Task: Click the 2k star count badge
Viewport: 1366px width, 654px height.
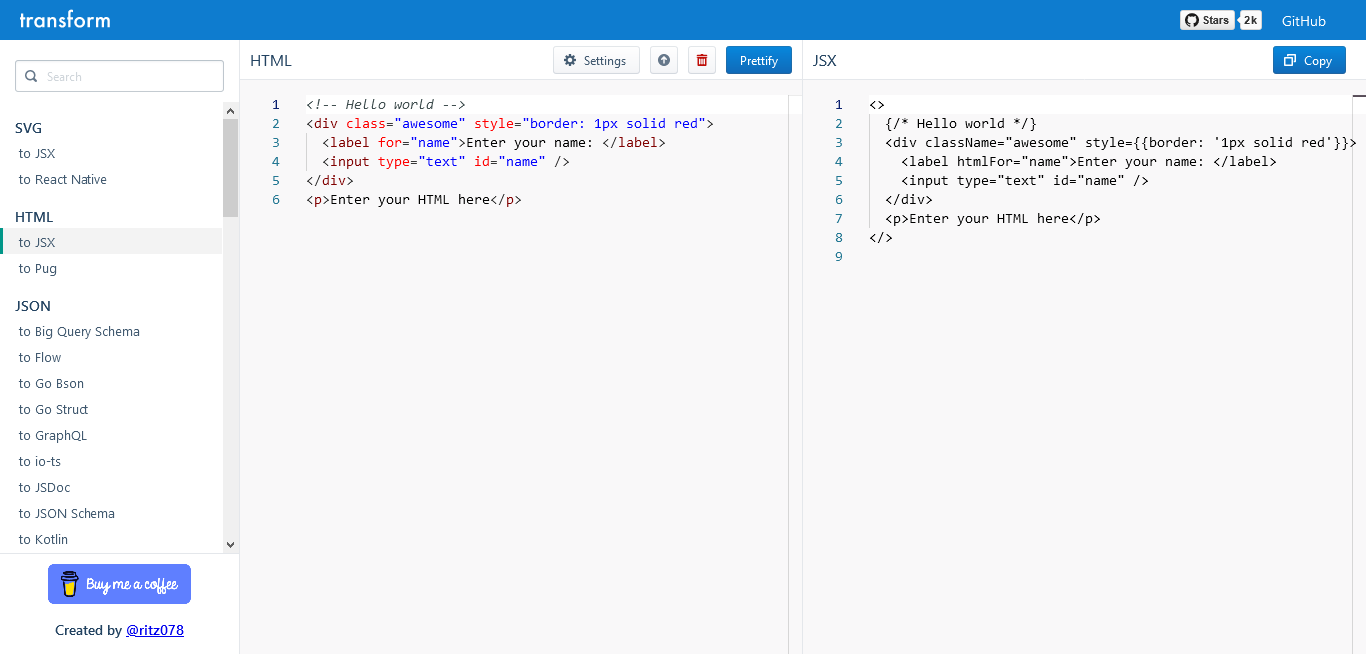Action: pos(1250,19)
